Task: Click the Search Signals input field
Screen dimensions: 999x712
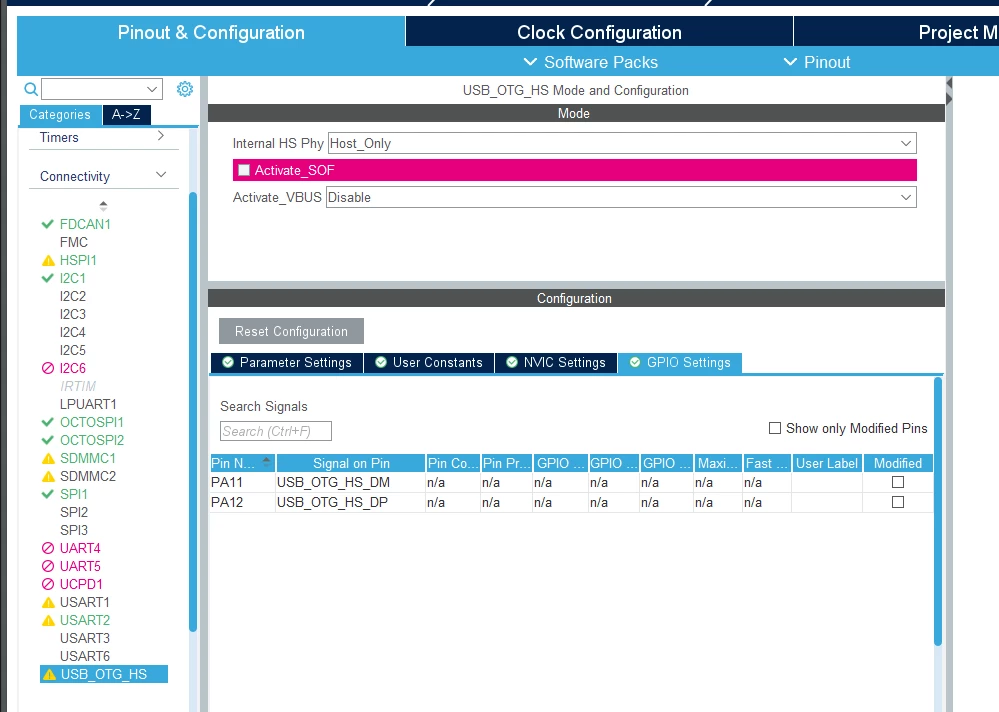Action: pyautogui.click(x=276, y=431)
